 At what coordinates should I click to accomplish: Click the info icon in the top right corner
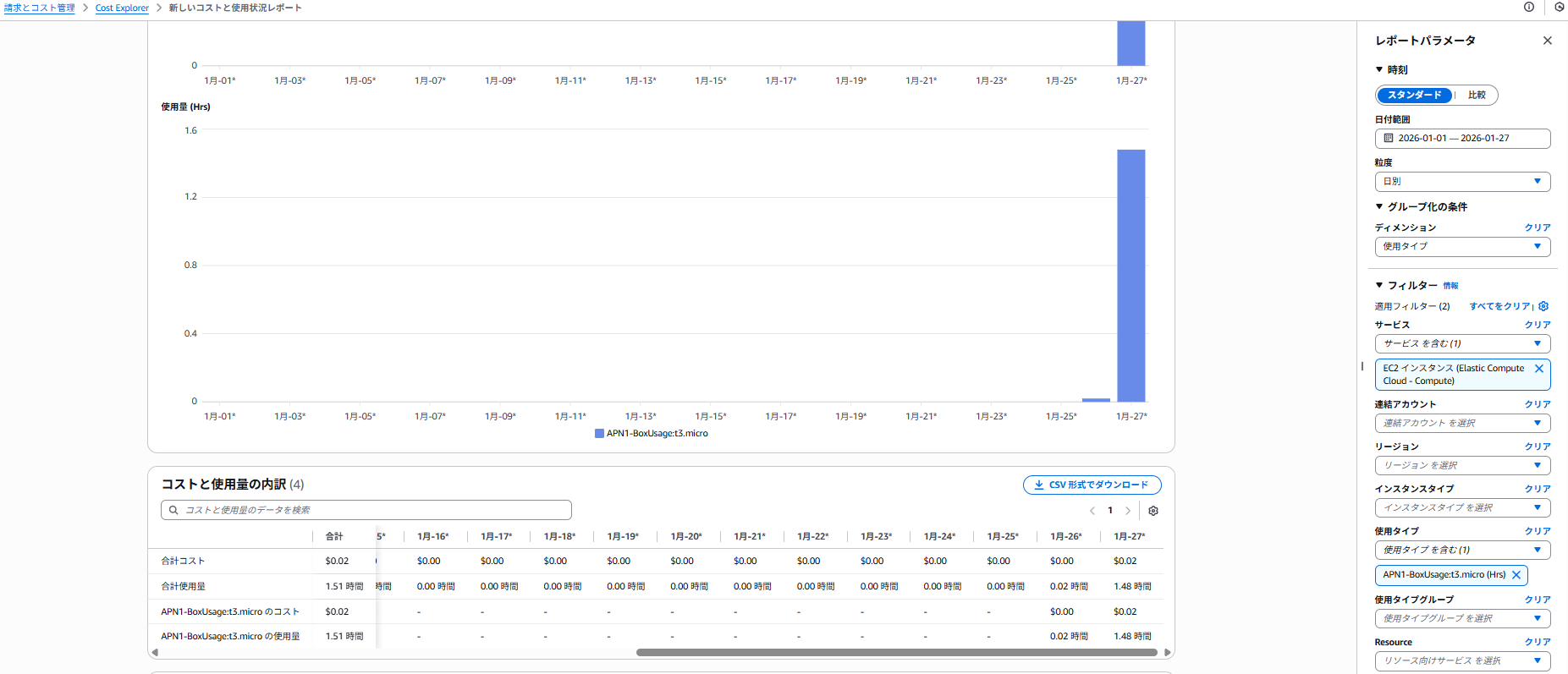[1528, 7]
